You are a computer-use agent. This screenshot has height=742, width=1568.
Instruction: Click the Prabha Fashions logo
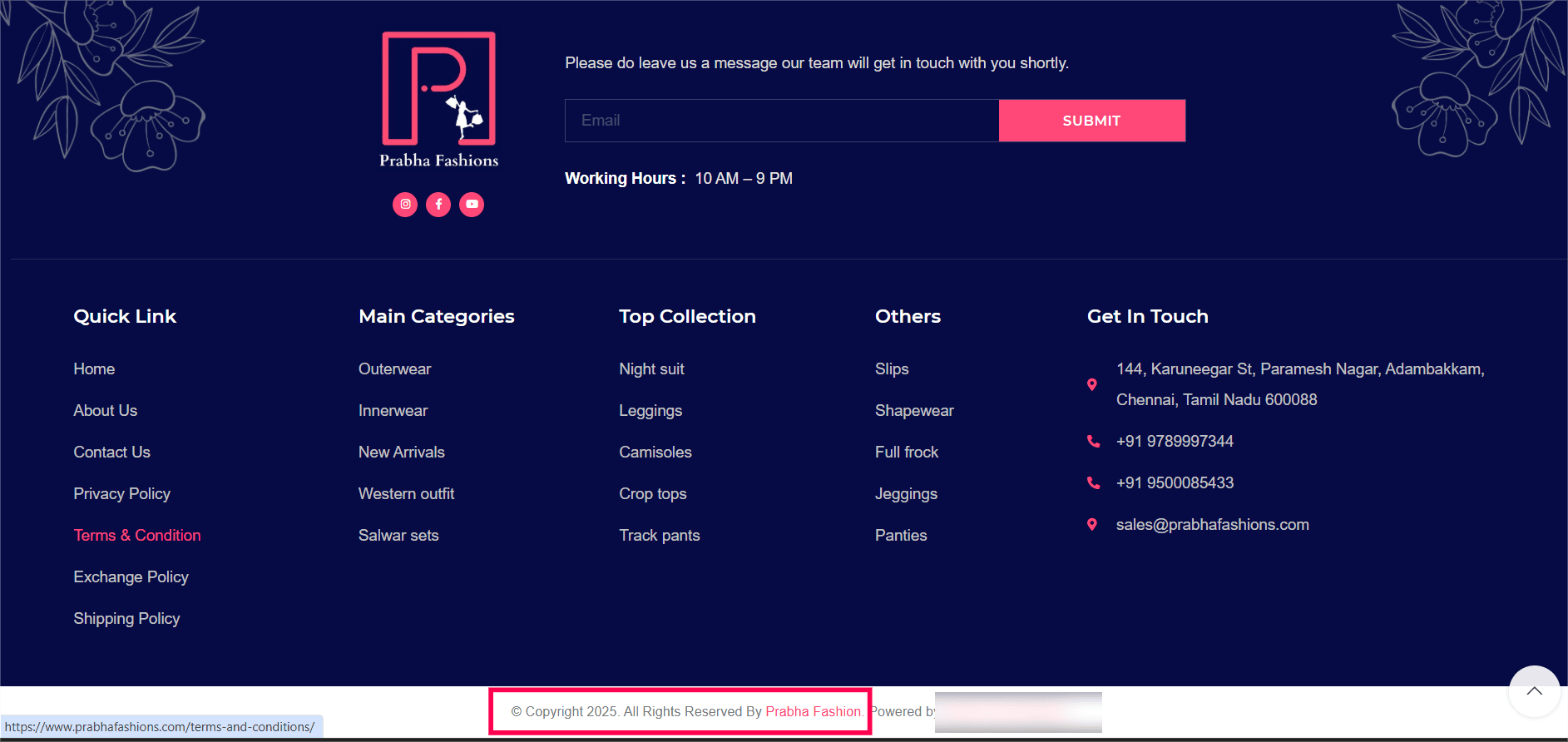point(439,100)
